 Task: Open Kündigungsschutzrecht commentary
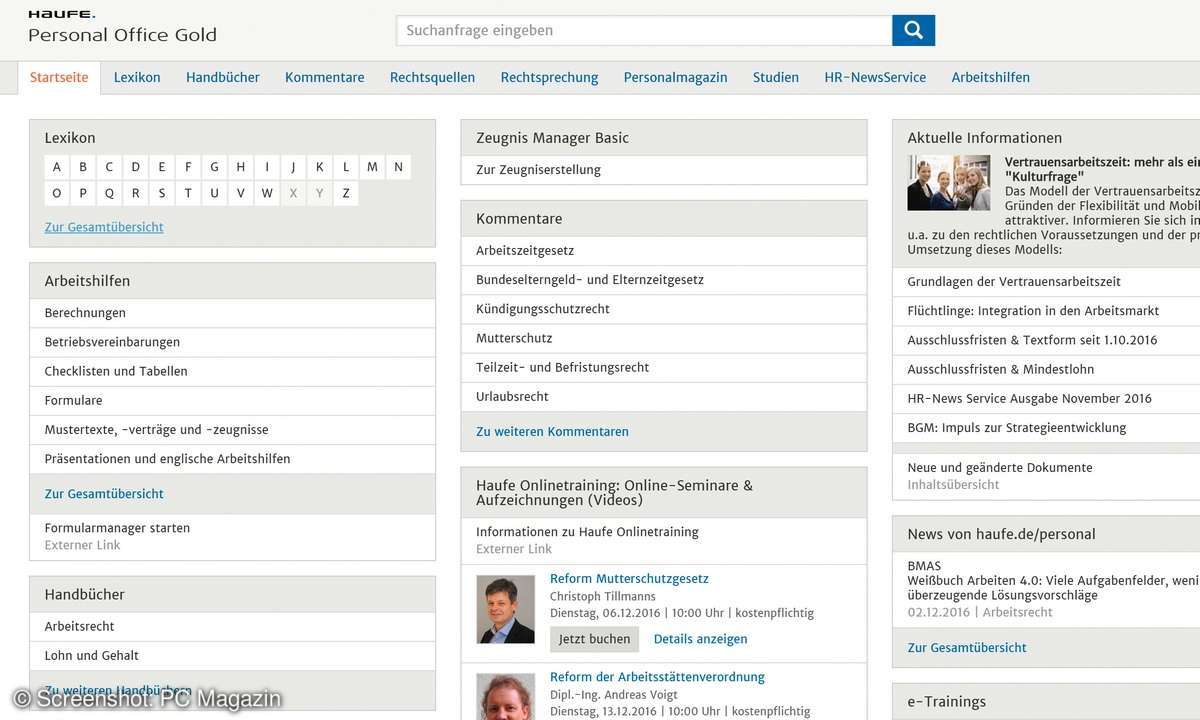click(664, 309)
